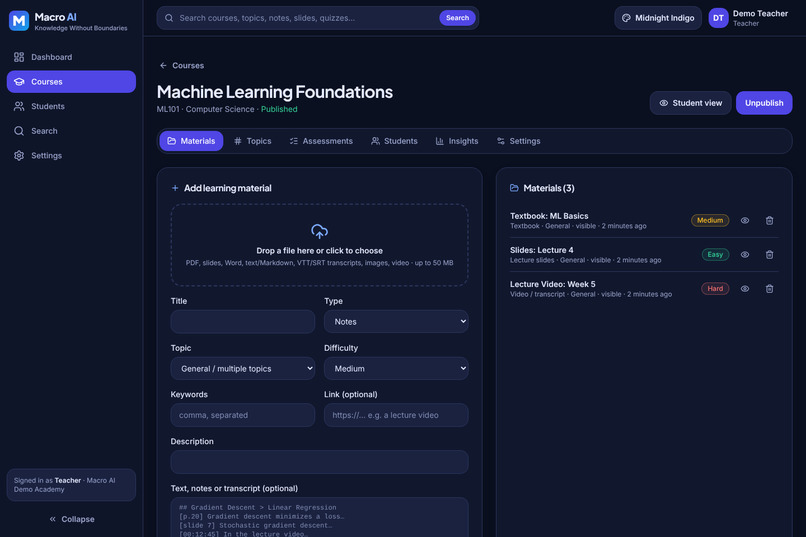Screen dimensions: 806x537
Task: Toggle visibility of Lecture Video: Week 5
Action: pyautogui.click(x=744, y=289)
